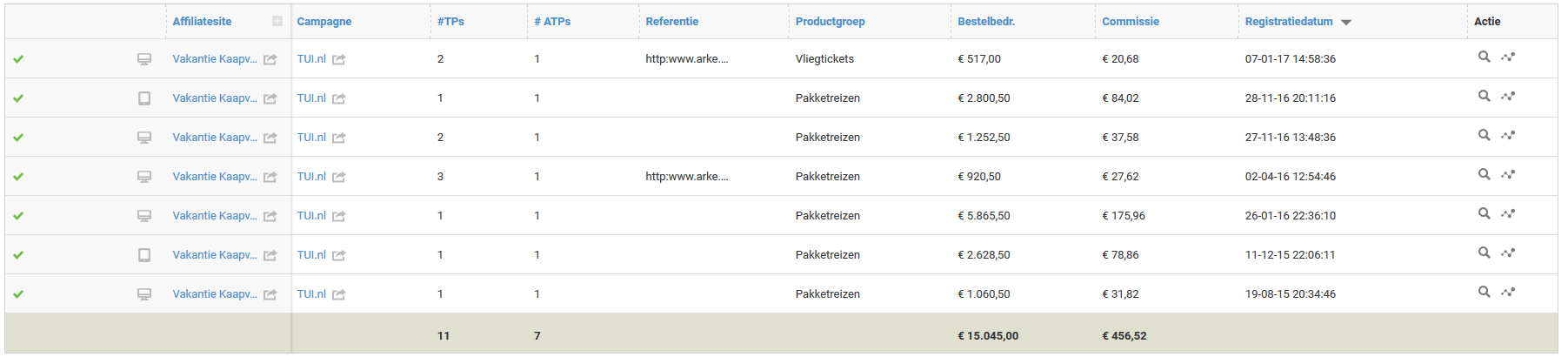
Task: Sort by the Commissie column header
Action: [1130, 21]
